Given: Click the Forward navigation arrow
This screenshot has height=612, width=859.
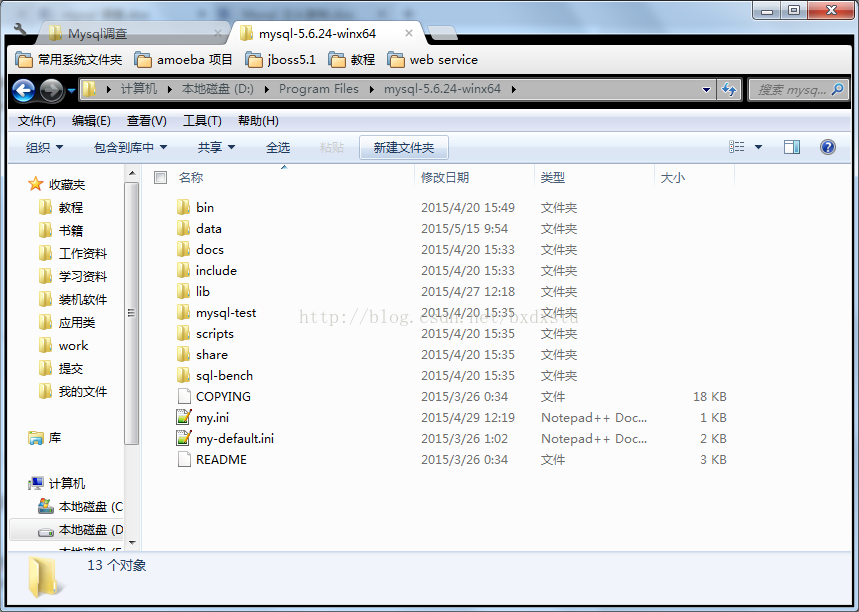Looking at the screenshot, I should (x=51, y=90).
